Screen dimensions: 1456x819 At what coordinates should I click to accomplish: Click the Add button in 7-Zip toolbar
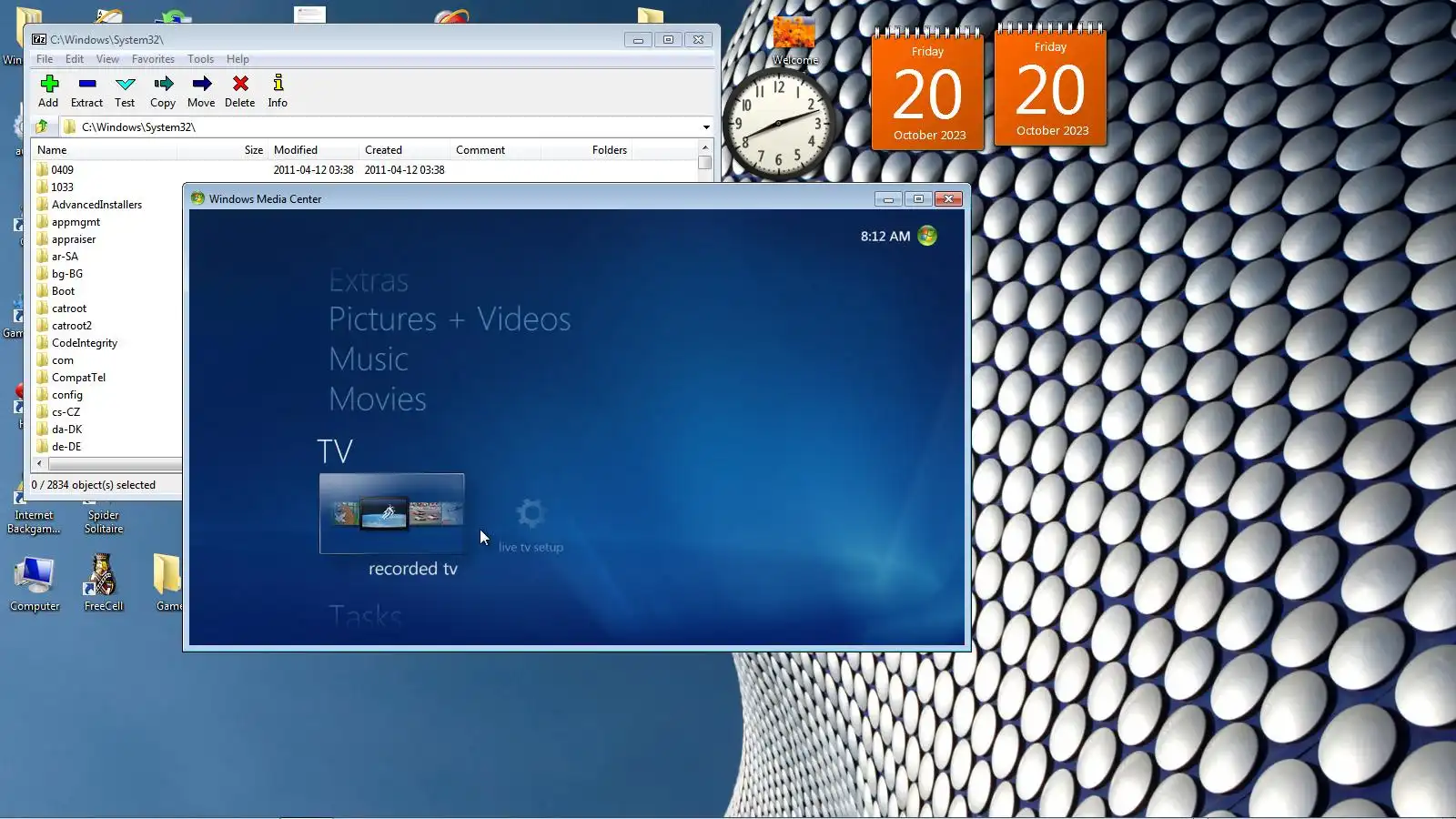(x=49, y=91)
